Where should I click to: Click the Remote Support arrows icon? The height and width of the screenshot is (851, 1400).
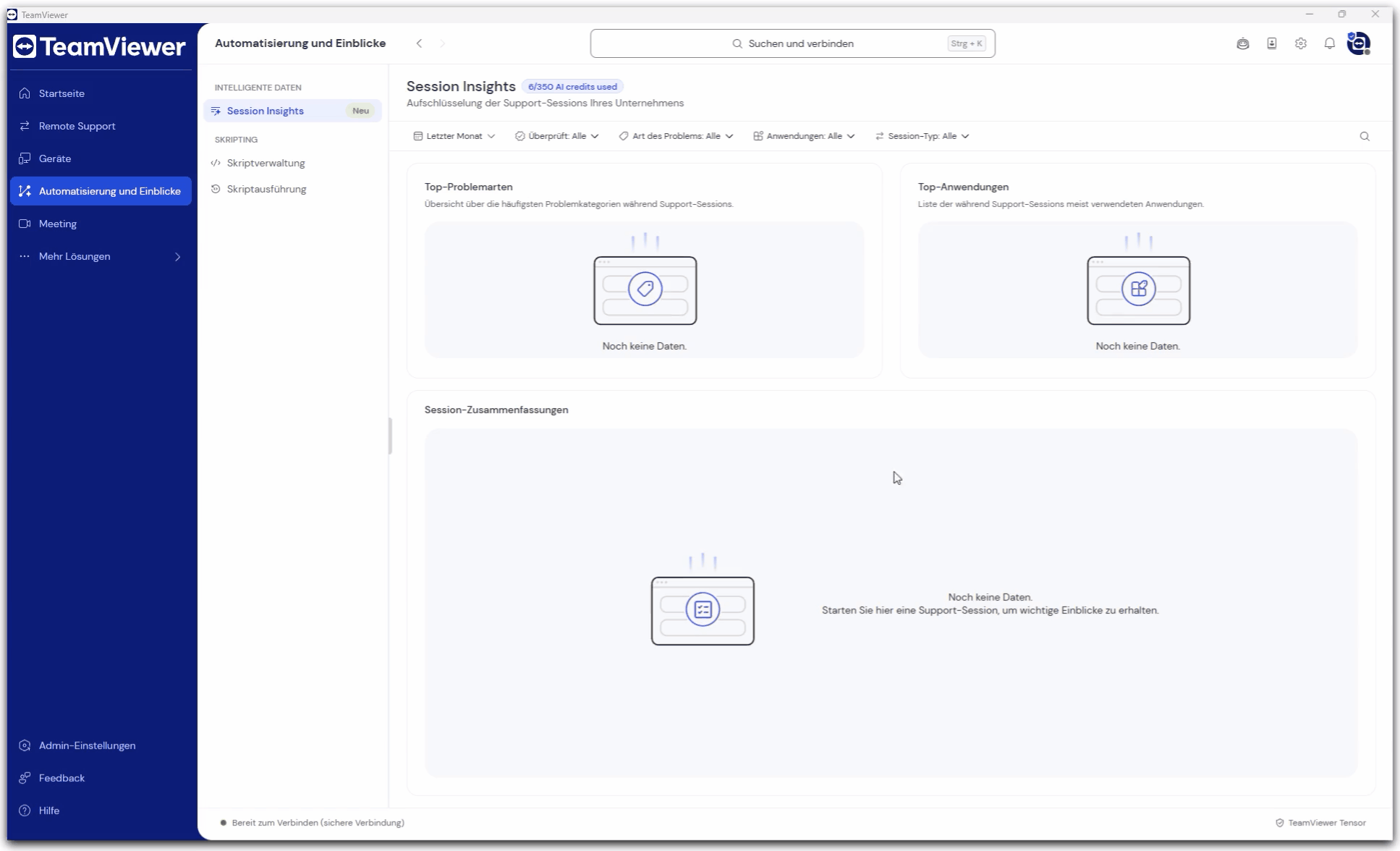[25, 126]
